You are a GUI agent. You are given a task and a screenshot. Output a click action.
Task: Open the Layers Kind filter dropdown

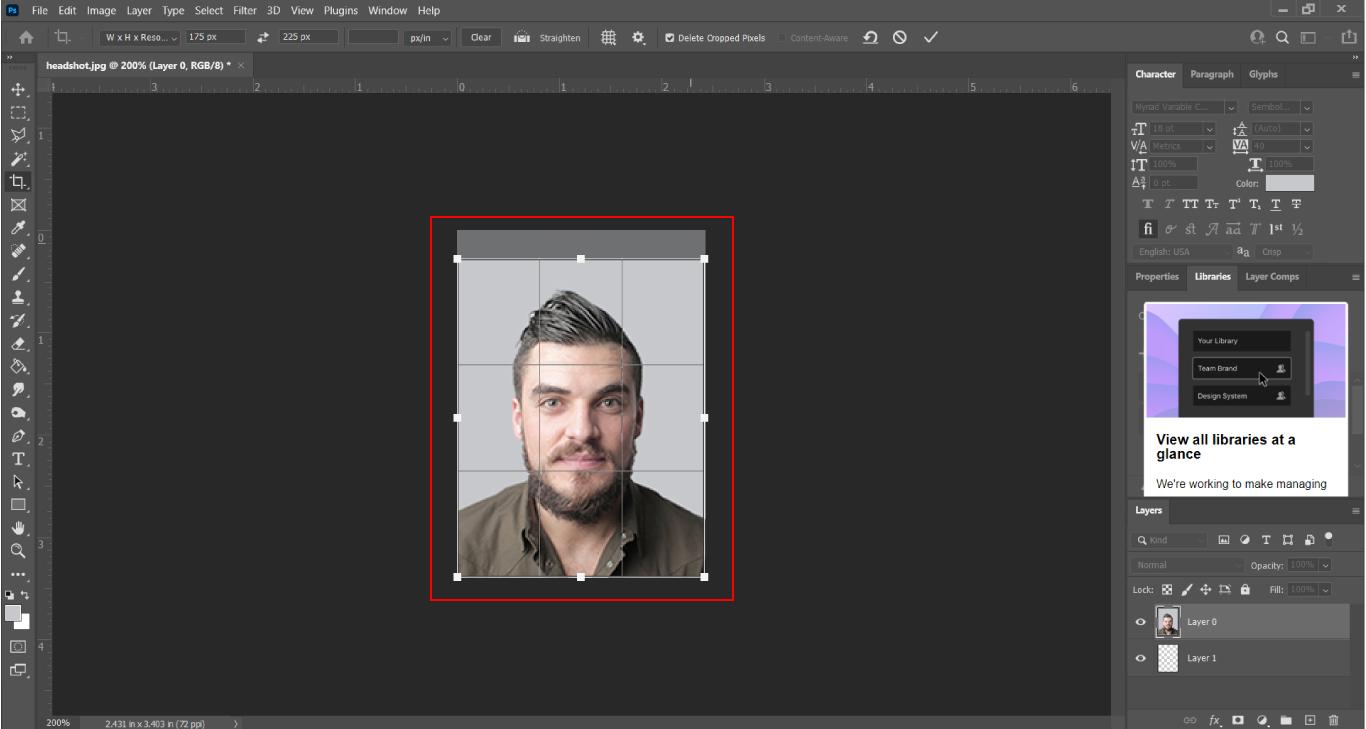(1170, 540)
